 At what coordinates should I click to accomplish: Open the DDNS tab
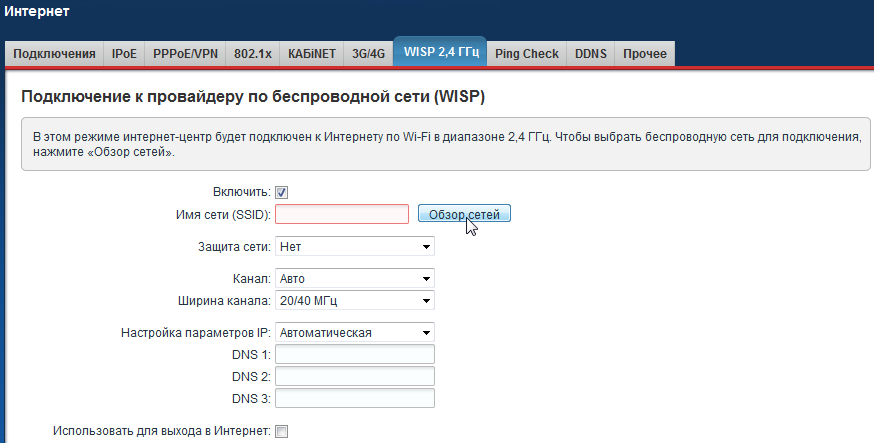[590, 53]
